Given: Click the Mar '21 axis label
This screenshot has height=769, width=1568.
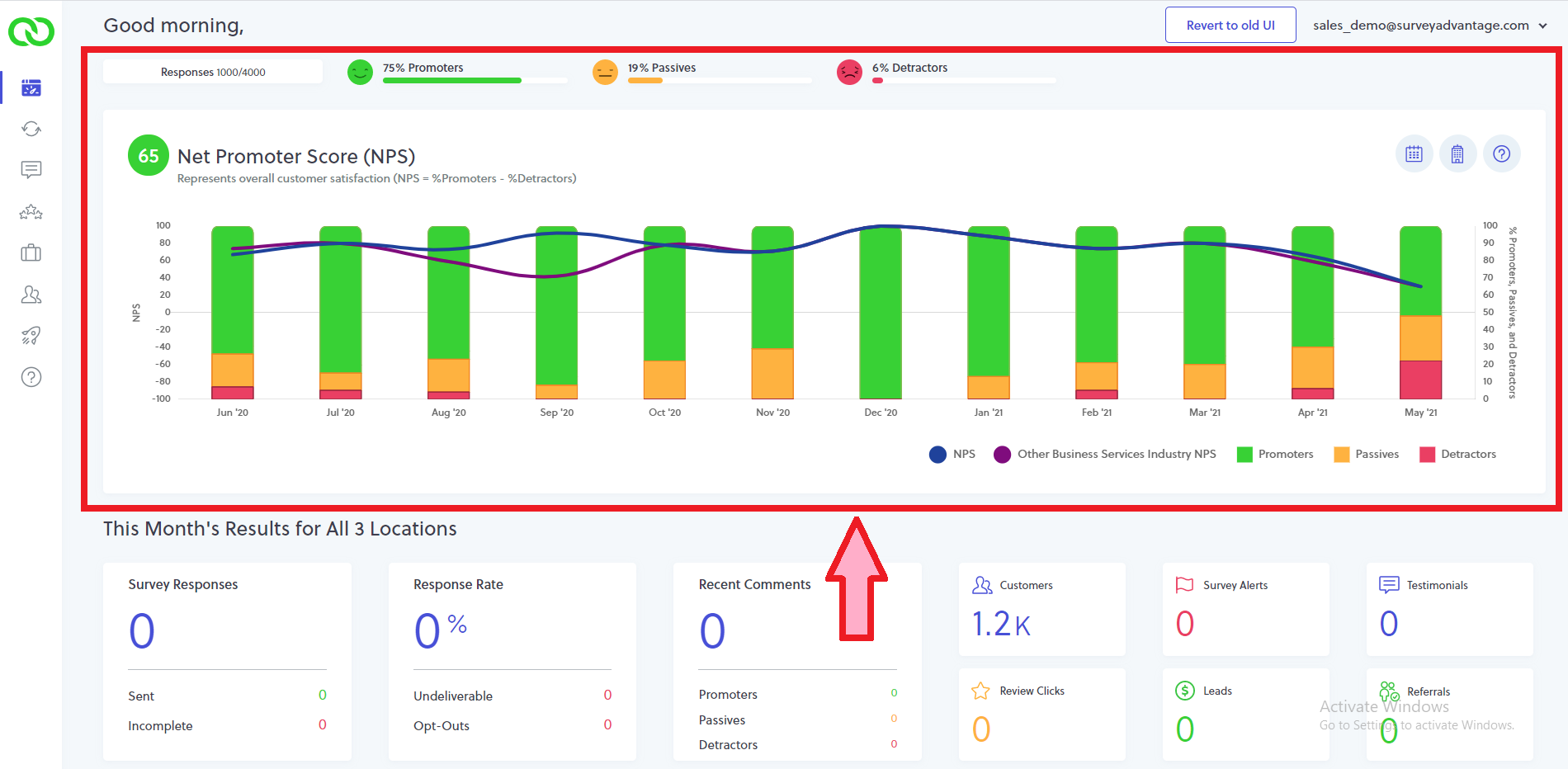Looking at the screenshot, I should point(1205,413).
